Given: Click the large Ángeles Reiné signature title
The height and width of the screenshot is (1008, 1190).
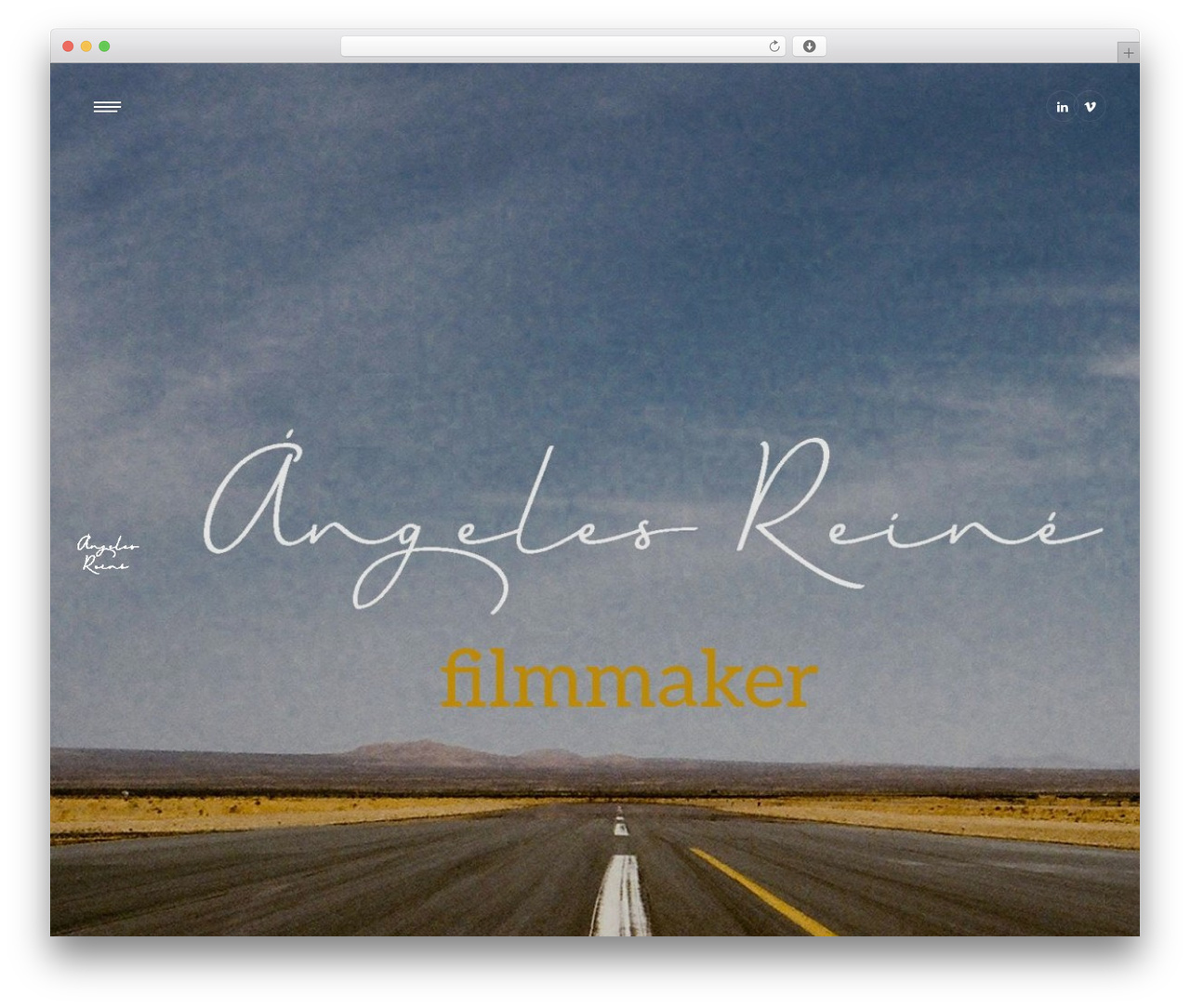Looking at the screenshot, I should 653,521.
